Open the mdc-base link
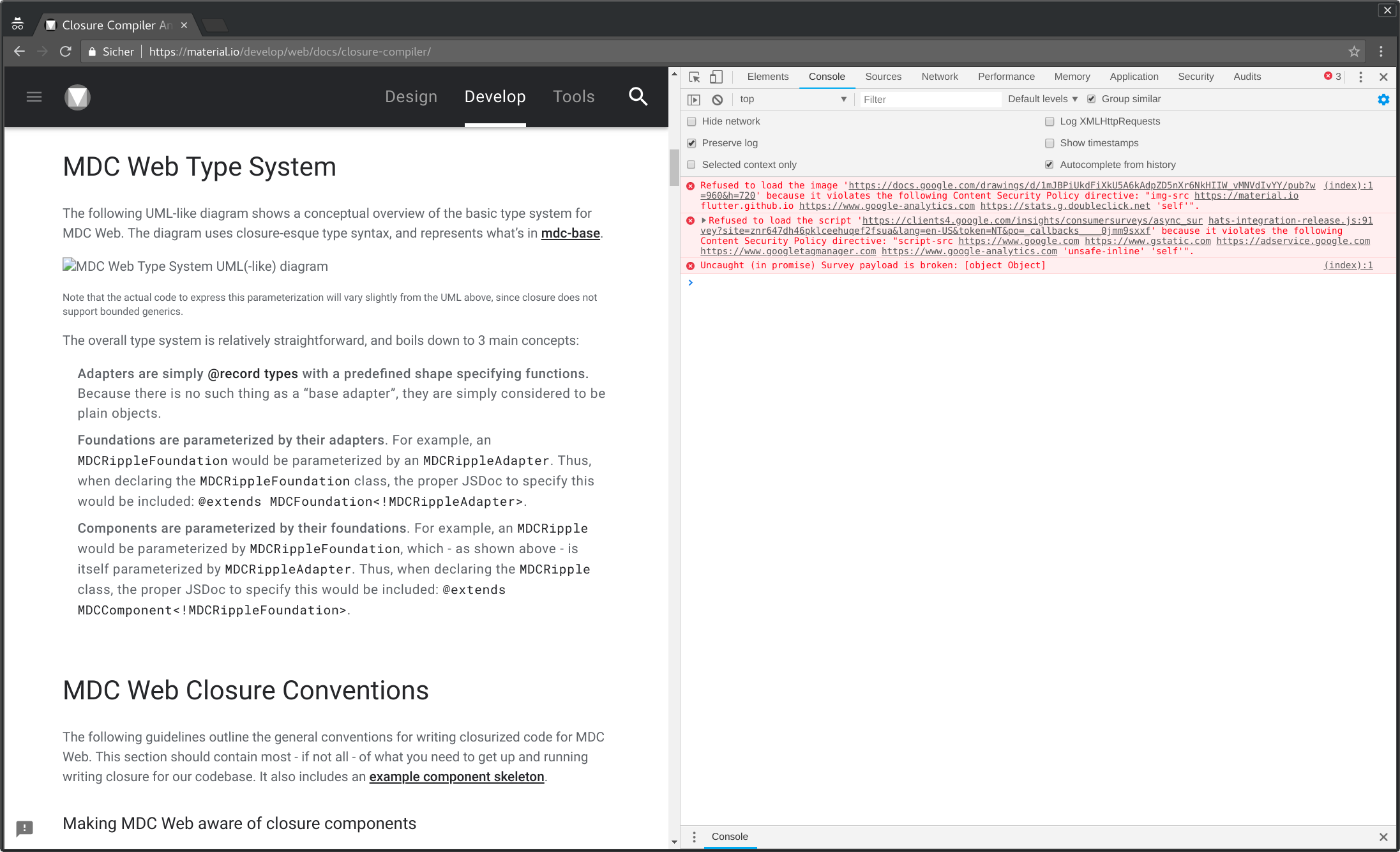1400x852 pixels. [570, 233]
